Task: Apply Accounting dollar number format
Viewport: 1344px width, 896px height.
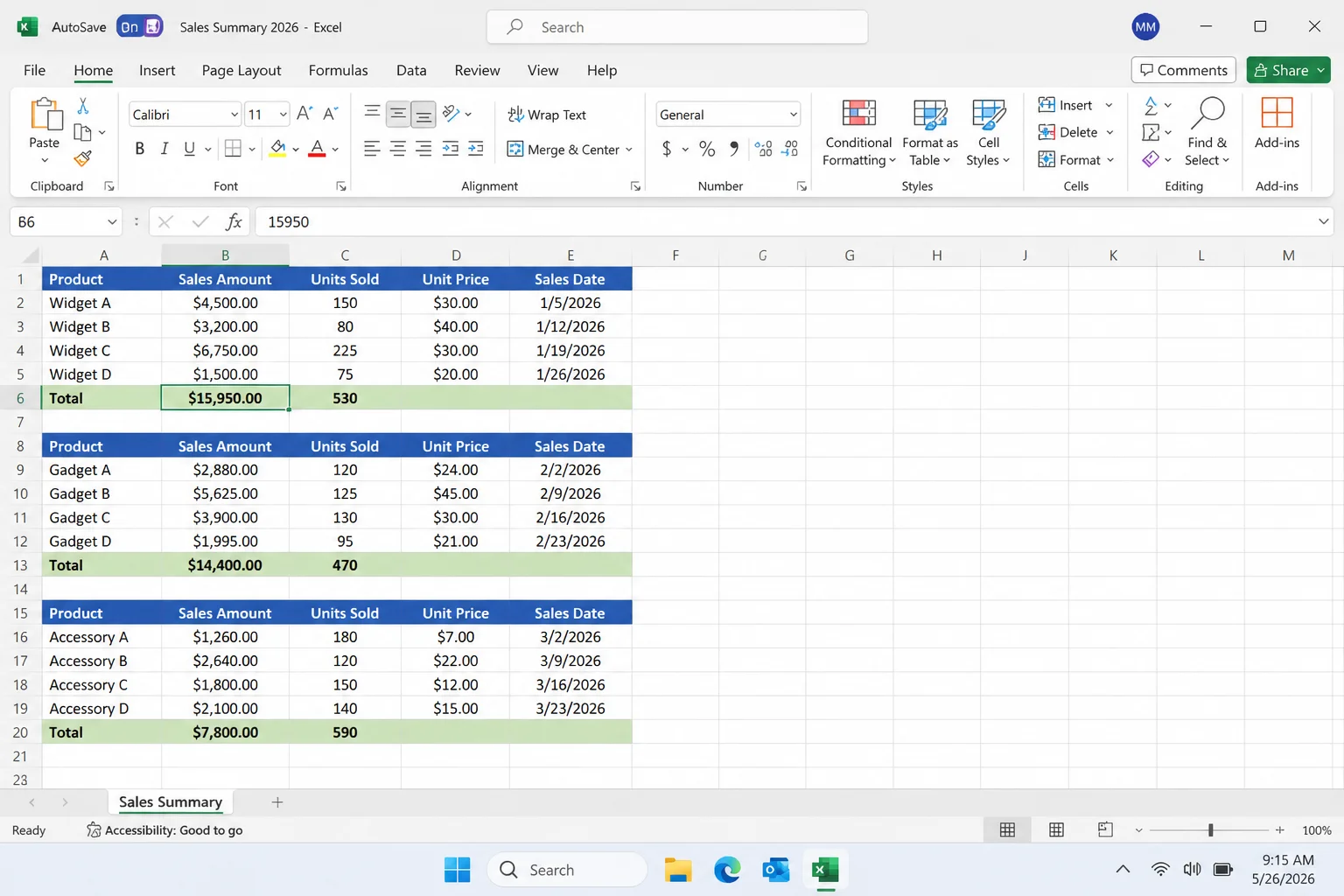Action: pyautogui.click(x=667, y=149)
